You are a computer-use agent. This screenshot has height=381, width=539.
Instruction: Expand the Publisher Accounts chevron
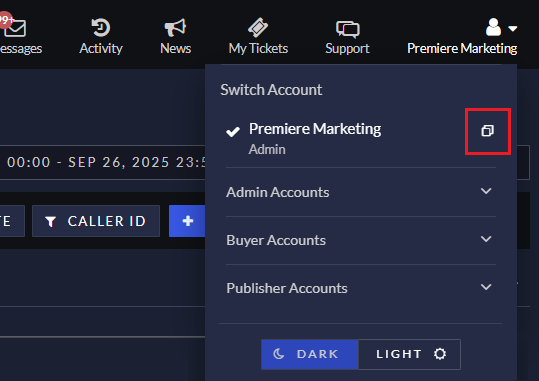click(x=486, y=287)
